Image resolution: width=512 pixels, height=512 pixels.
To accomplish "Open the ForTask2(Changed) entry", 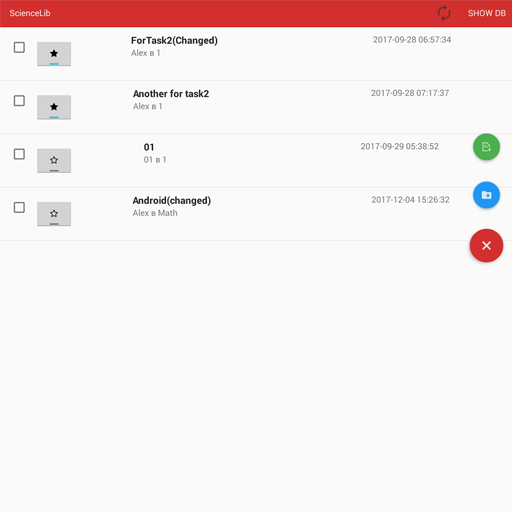I will 174,41.
